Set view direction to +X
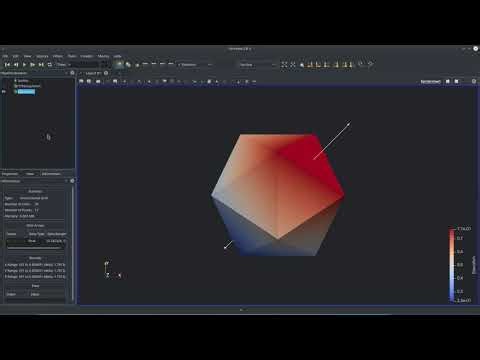This screenshot has height=360, width=480. point(311,65)
